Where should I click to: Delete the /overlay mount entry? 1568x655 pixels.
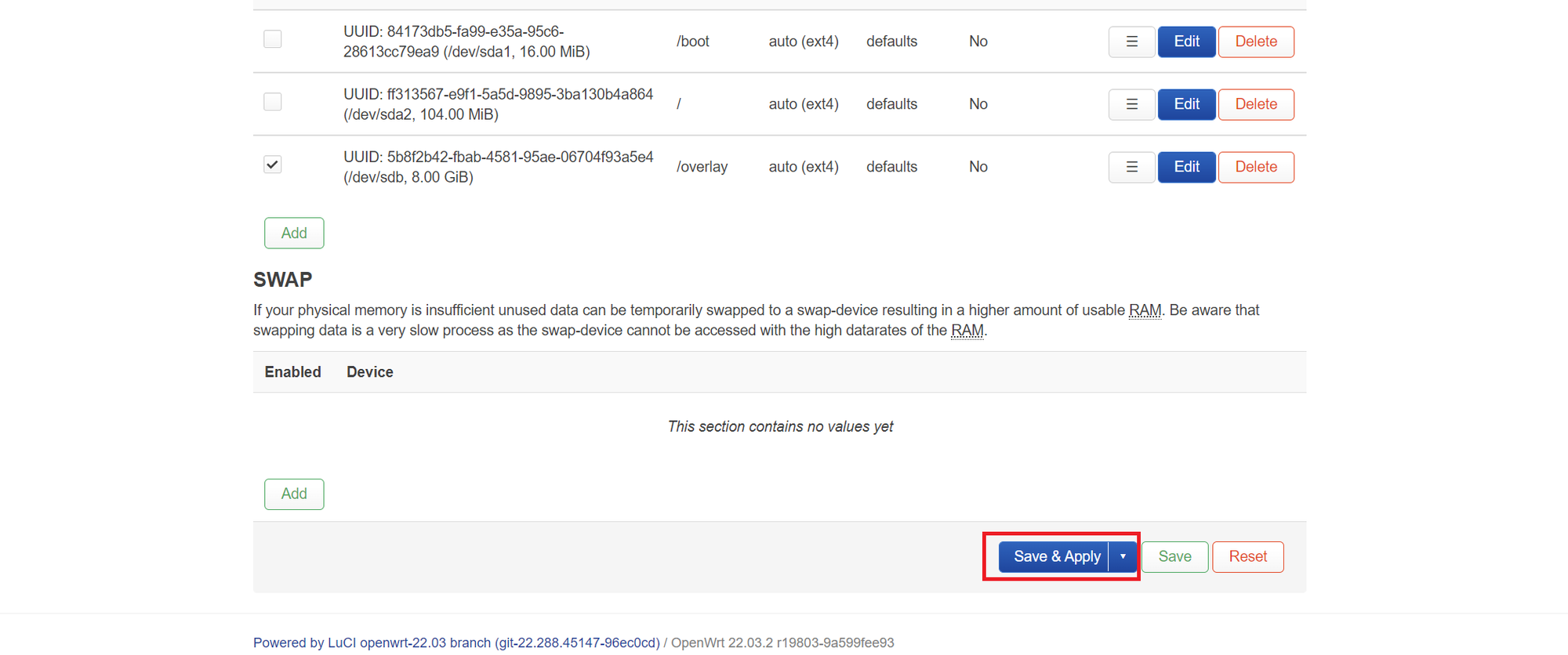coord(1256,167)
